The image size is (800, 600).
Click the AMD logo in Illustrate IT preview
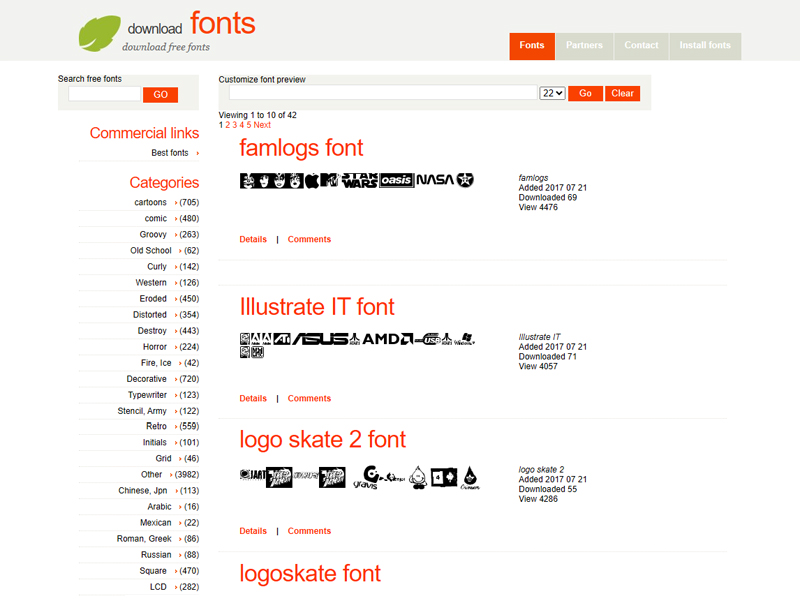[x=381, y=338]
